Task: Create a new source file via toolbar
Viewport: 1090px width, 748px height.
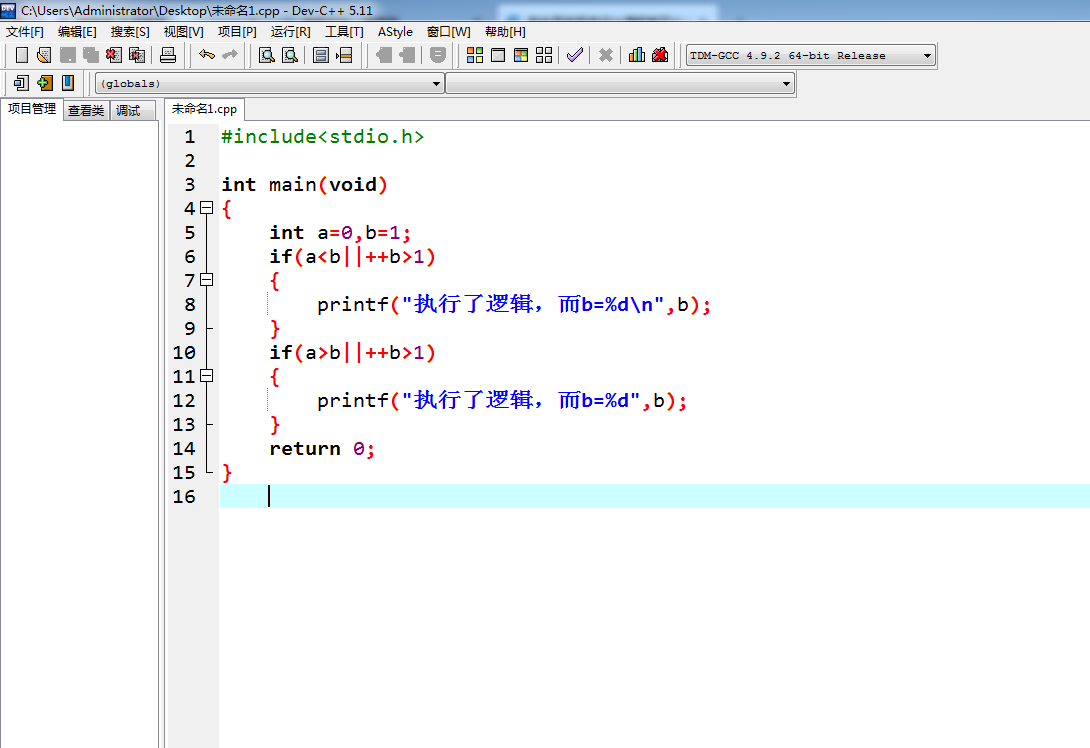Action: (x=22, y=55)
